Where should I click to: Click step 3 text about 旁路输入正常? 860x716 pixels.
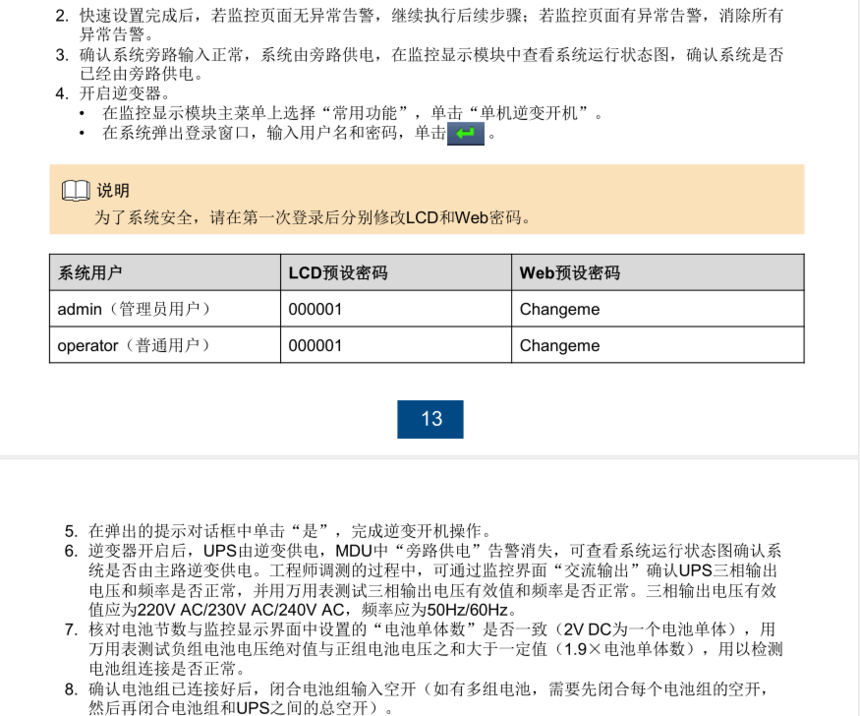click(432, 64)
